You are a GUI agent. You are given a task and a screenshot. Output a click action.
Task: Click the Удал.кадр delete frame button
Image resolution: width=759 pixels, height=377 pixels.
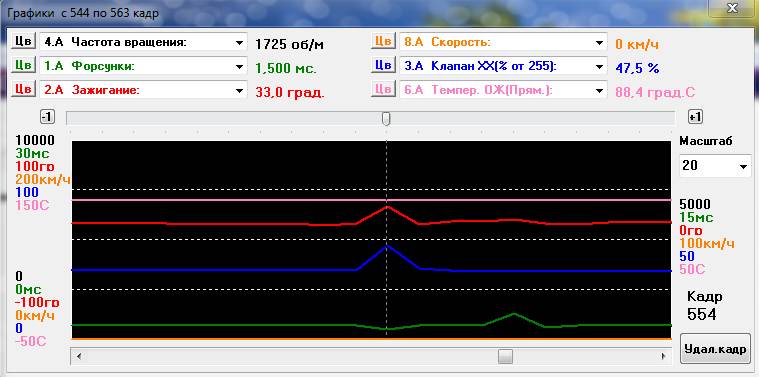pyautogui.click(x=715, y=348)
